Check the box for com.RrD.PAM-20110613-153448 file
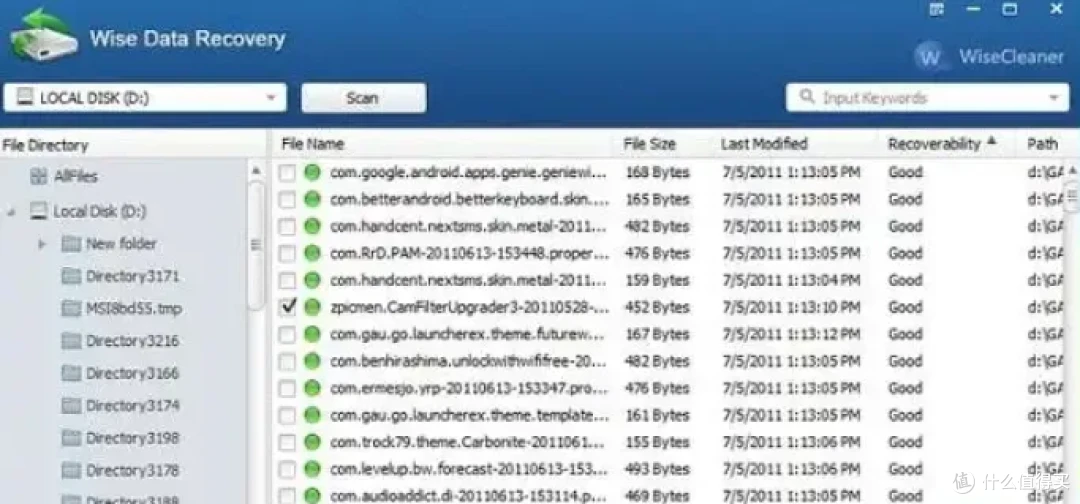This screenshot has width=1080, height=504. [x=287, y=253]
